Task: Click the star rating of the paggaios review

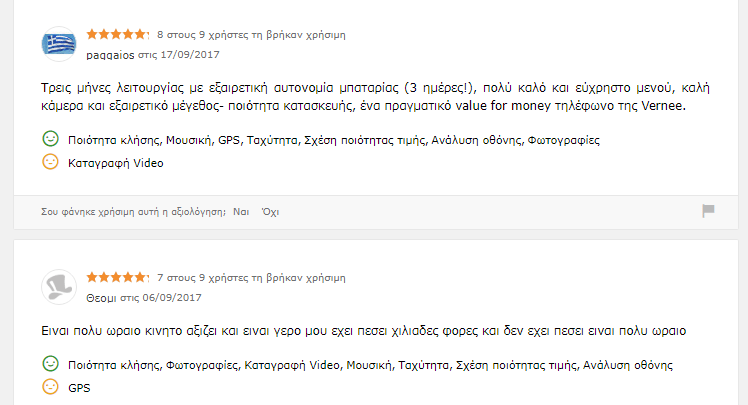Action: pyautogui.click(x=118, y=34)
